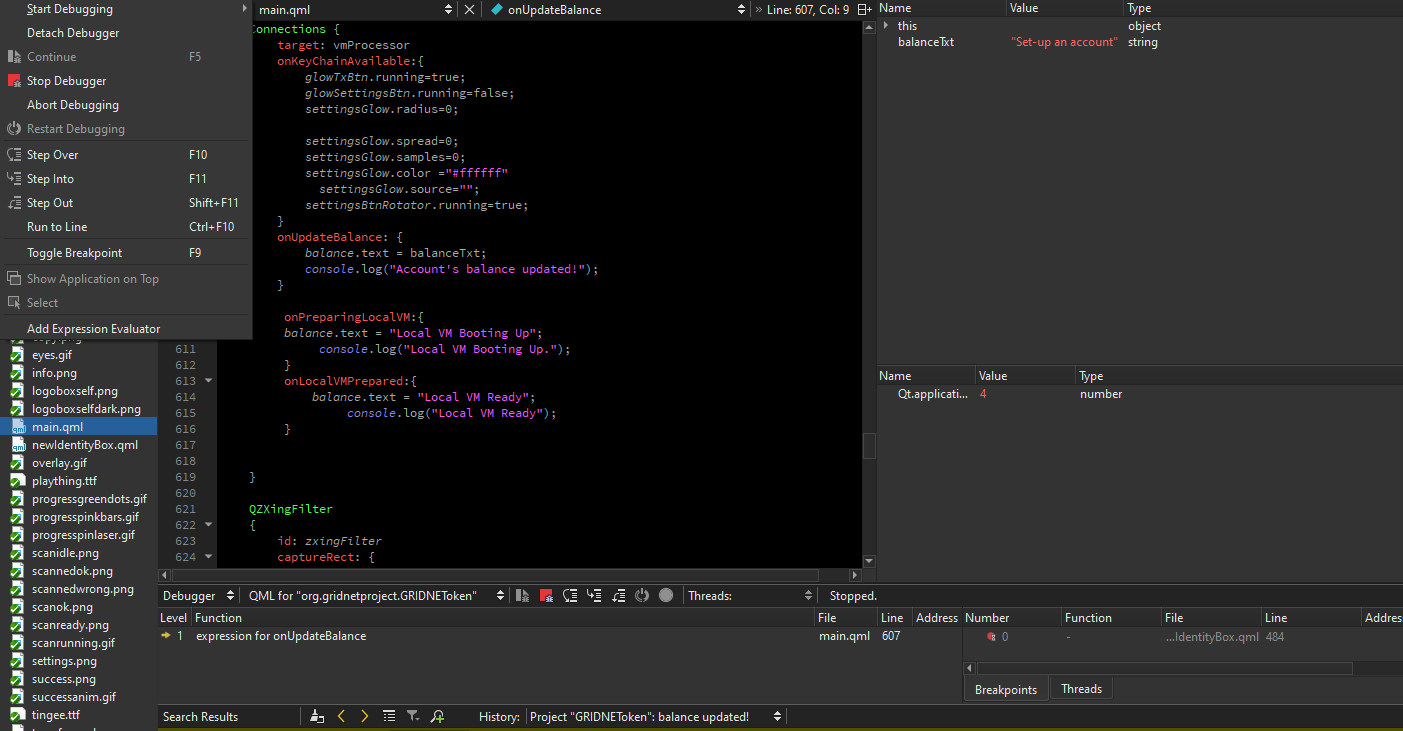The width and height of the screenshot is (1403, 731).
Task: Select Step Over in the Debug menu
Action: (x=126, y=155)
